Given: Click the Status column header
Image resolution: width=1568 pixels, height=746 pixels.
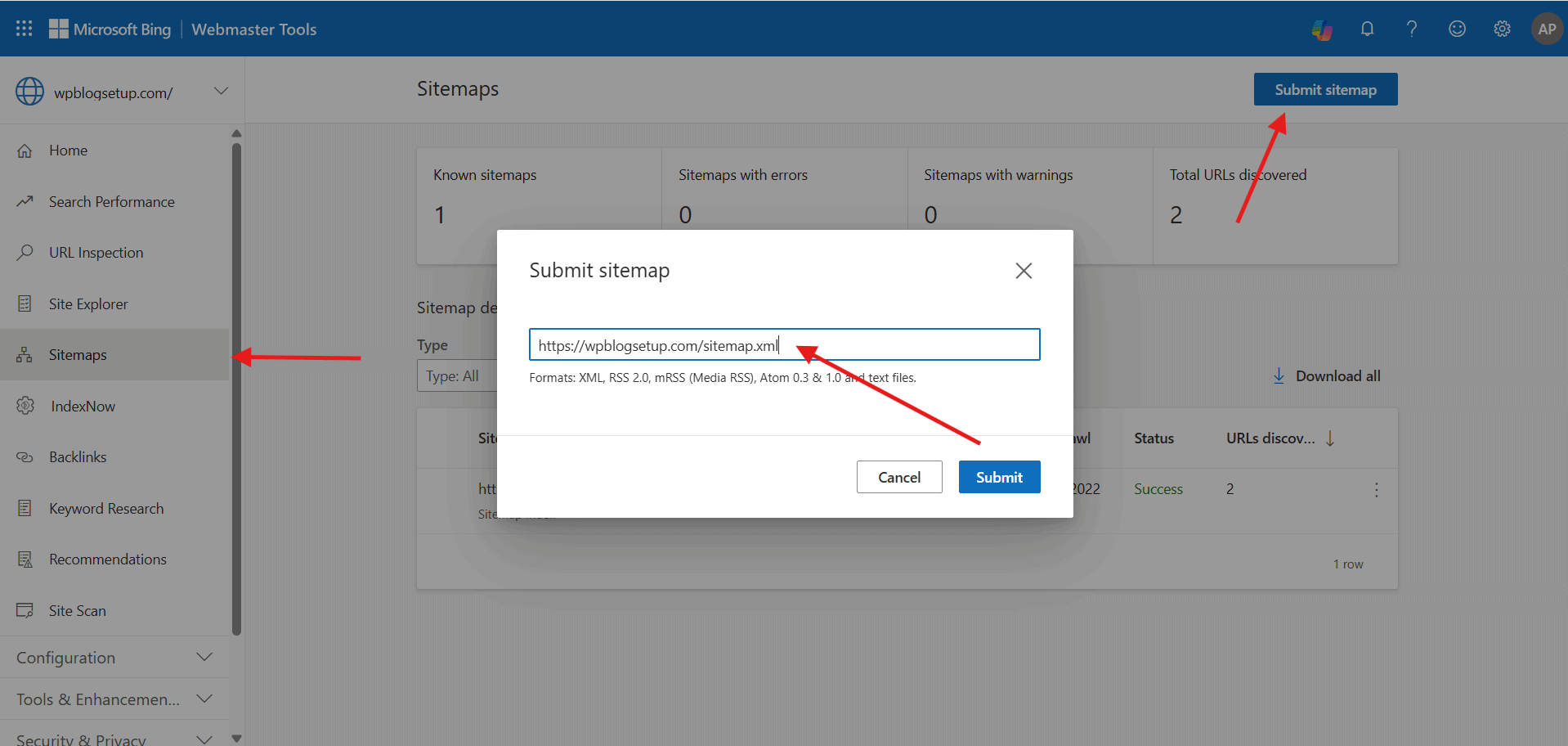Looking at the screenshot, I should tap(1154, 438).
